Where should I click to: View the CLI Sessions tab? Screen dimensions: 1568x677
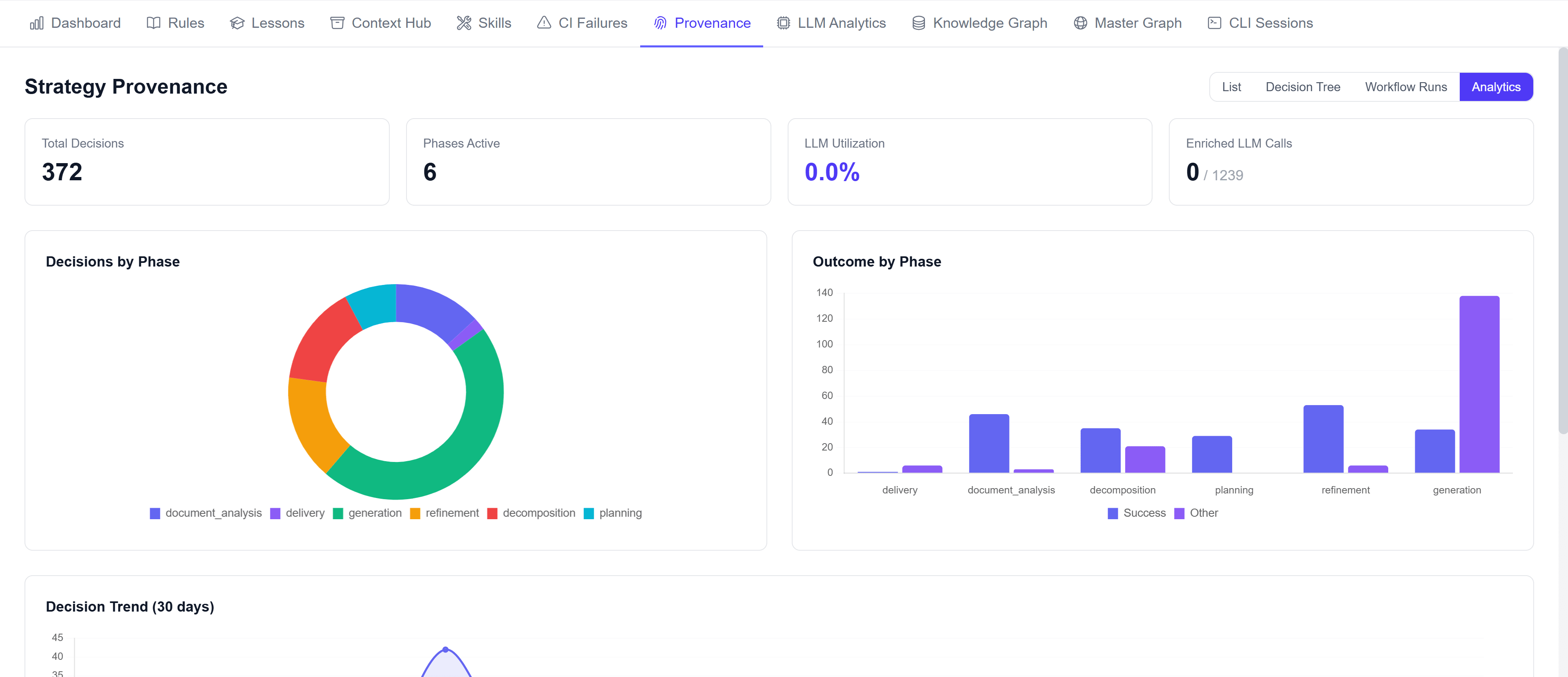[x=1260, y=23]
